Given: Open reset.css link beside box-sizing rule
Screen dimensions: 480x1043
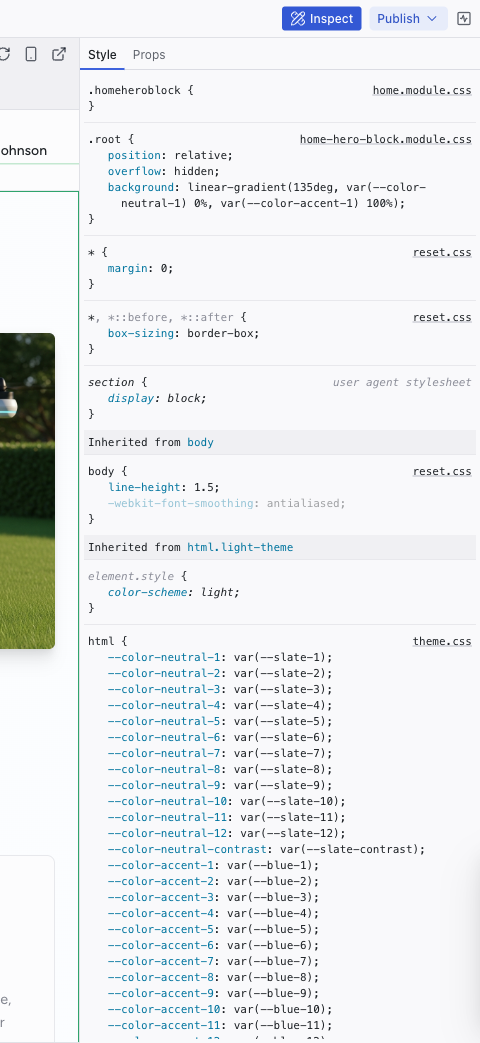Looking at the screenshot, I should pyautogui.click(x=442, y=317).
